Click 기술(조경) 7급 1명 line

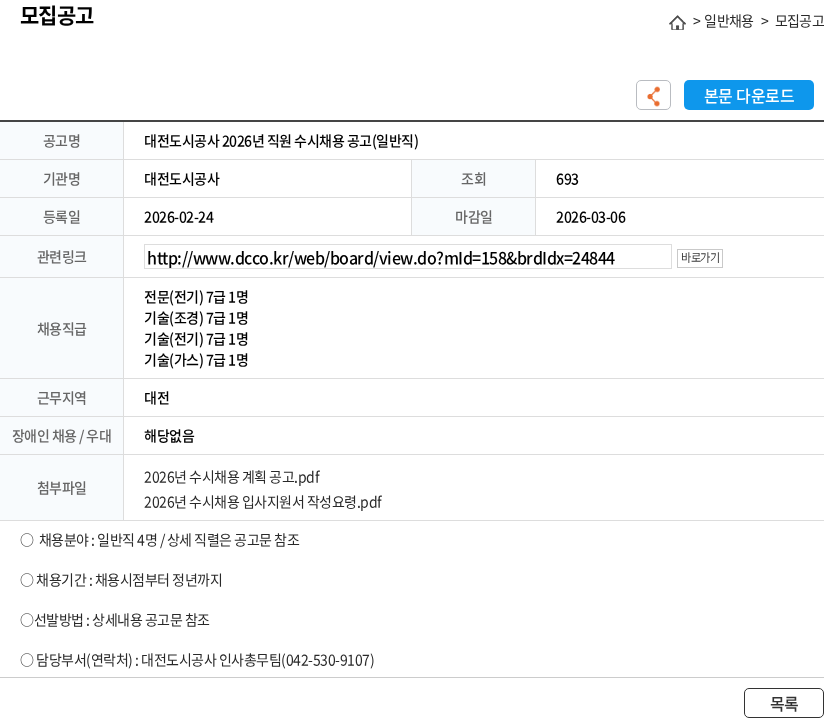(196, 318)
